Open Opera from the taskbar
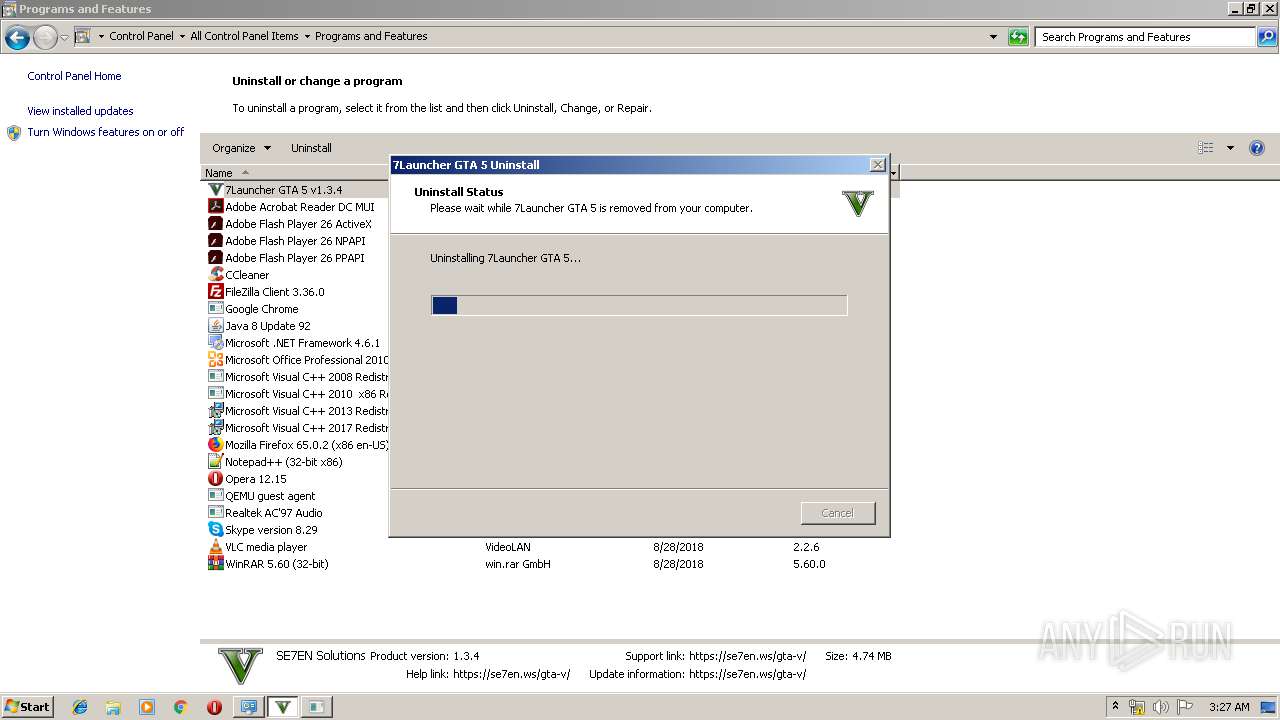The width and height of the screenshot is (1280, 720). 214,707
